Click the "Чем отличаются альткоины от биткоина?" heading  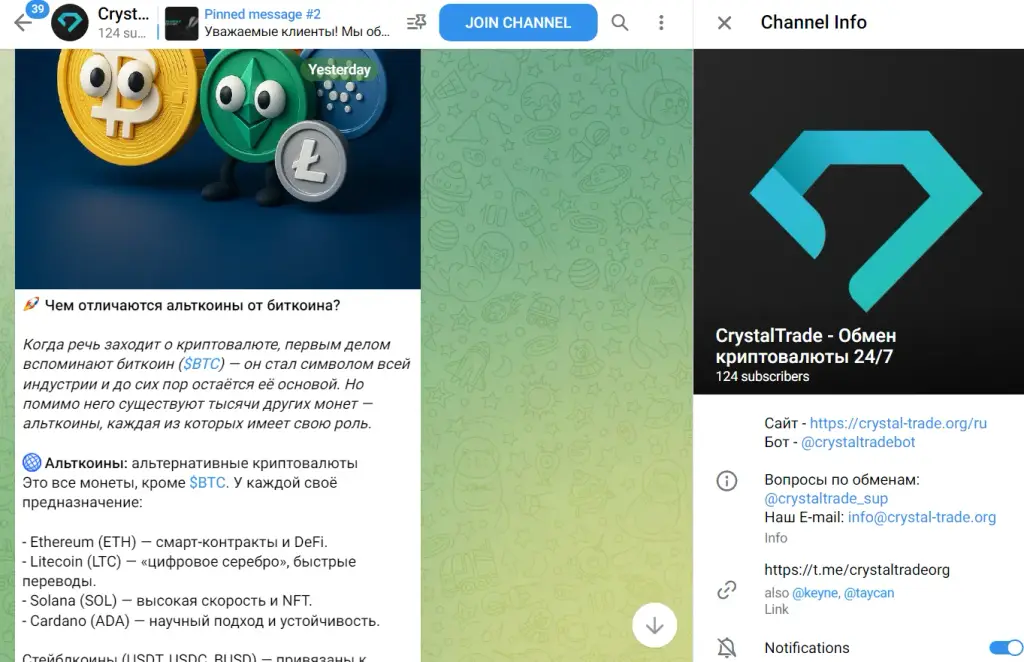pos(192,305)
